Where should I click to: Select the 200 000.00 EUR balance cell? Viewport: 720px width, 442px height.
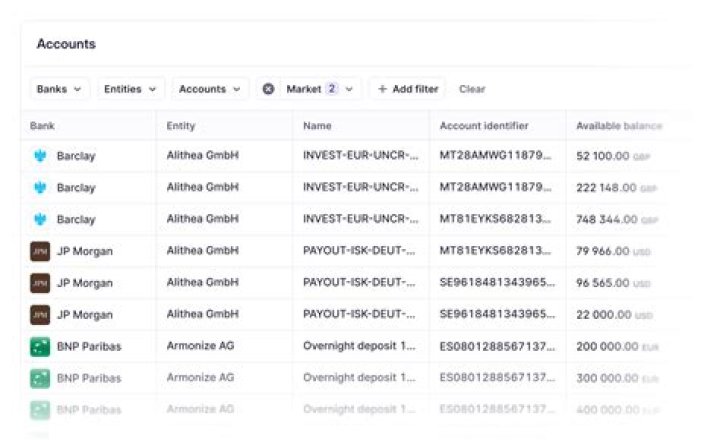[618, 347]
